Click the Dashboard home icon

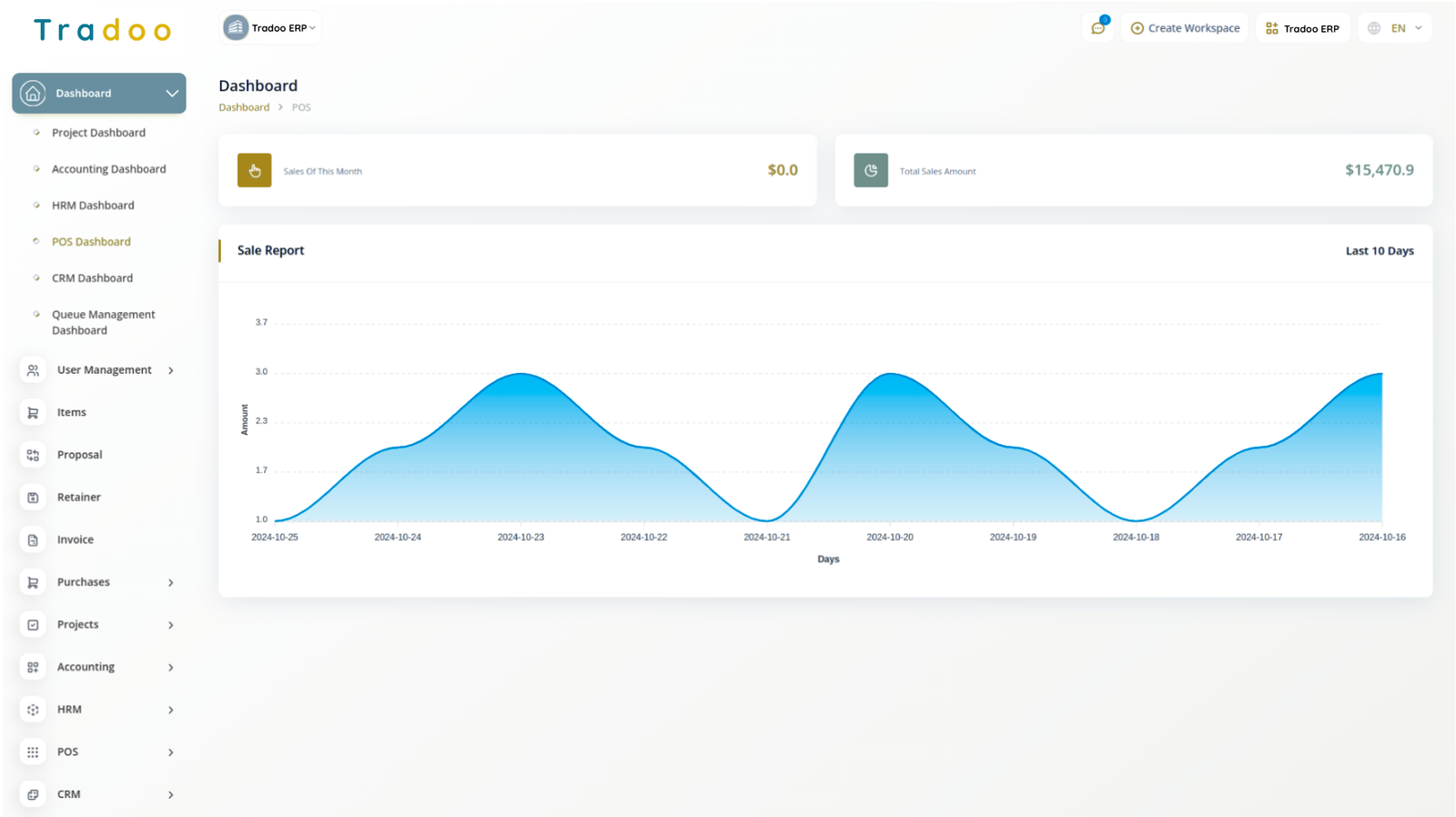[x=33, y=94]
